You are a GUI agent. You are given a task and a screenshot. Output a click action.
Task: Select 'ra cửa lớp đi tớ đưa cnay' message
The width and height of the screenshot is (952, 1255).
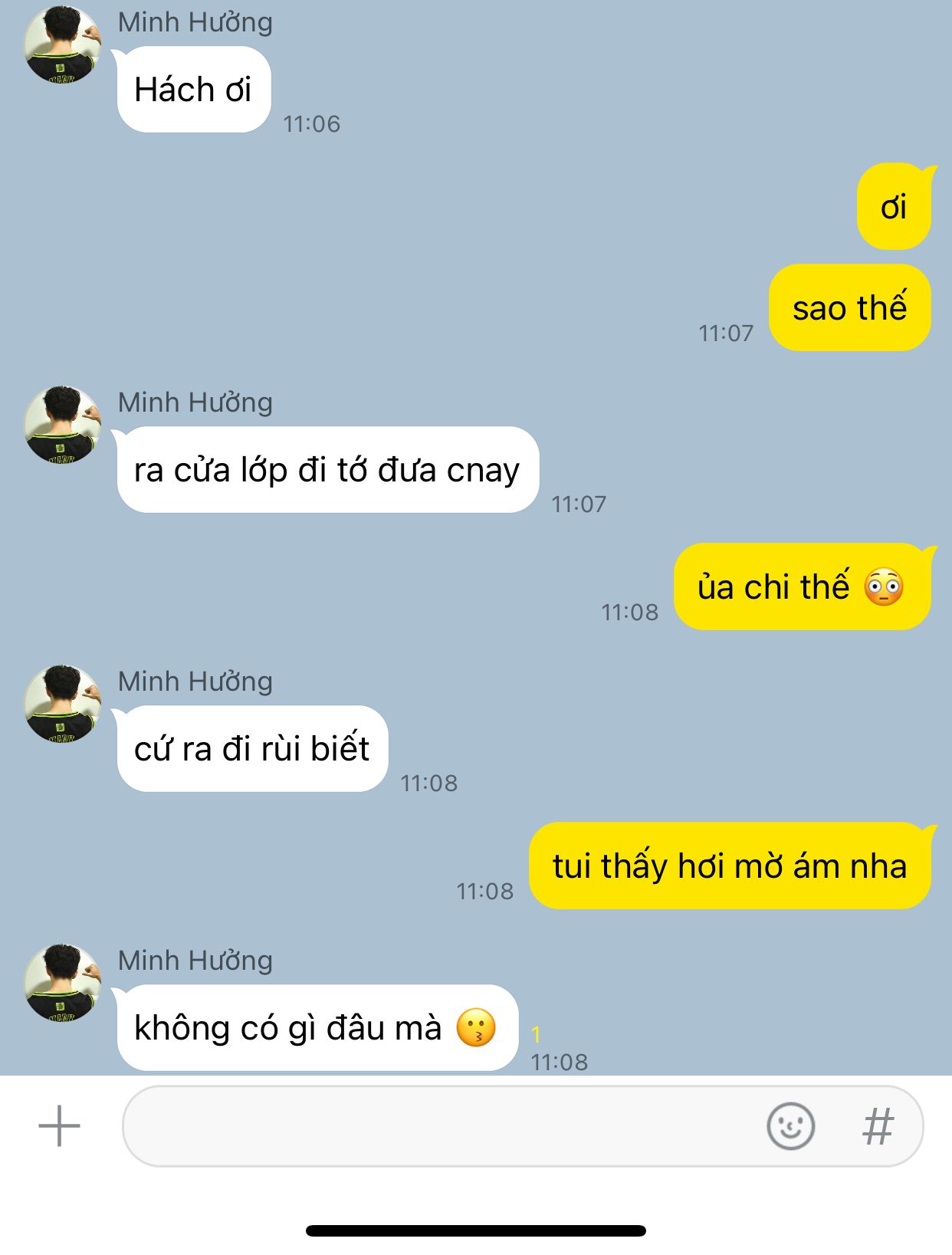pyautogui.click(x=327, y=470)
